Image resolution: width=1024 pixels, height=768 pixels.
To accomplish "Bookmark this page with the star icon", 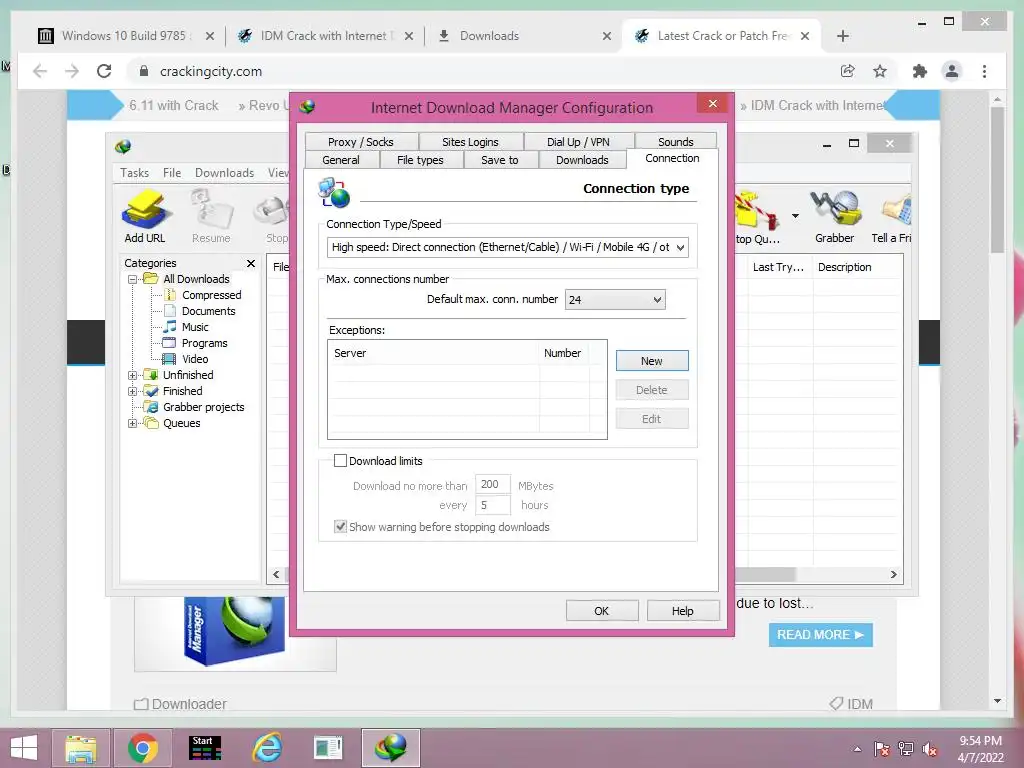I will [x=880, y=71].
